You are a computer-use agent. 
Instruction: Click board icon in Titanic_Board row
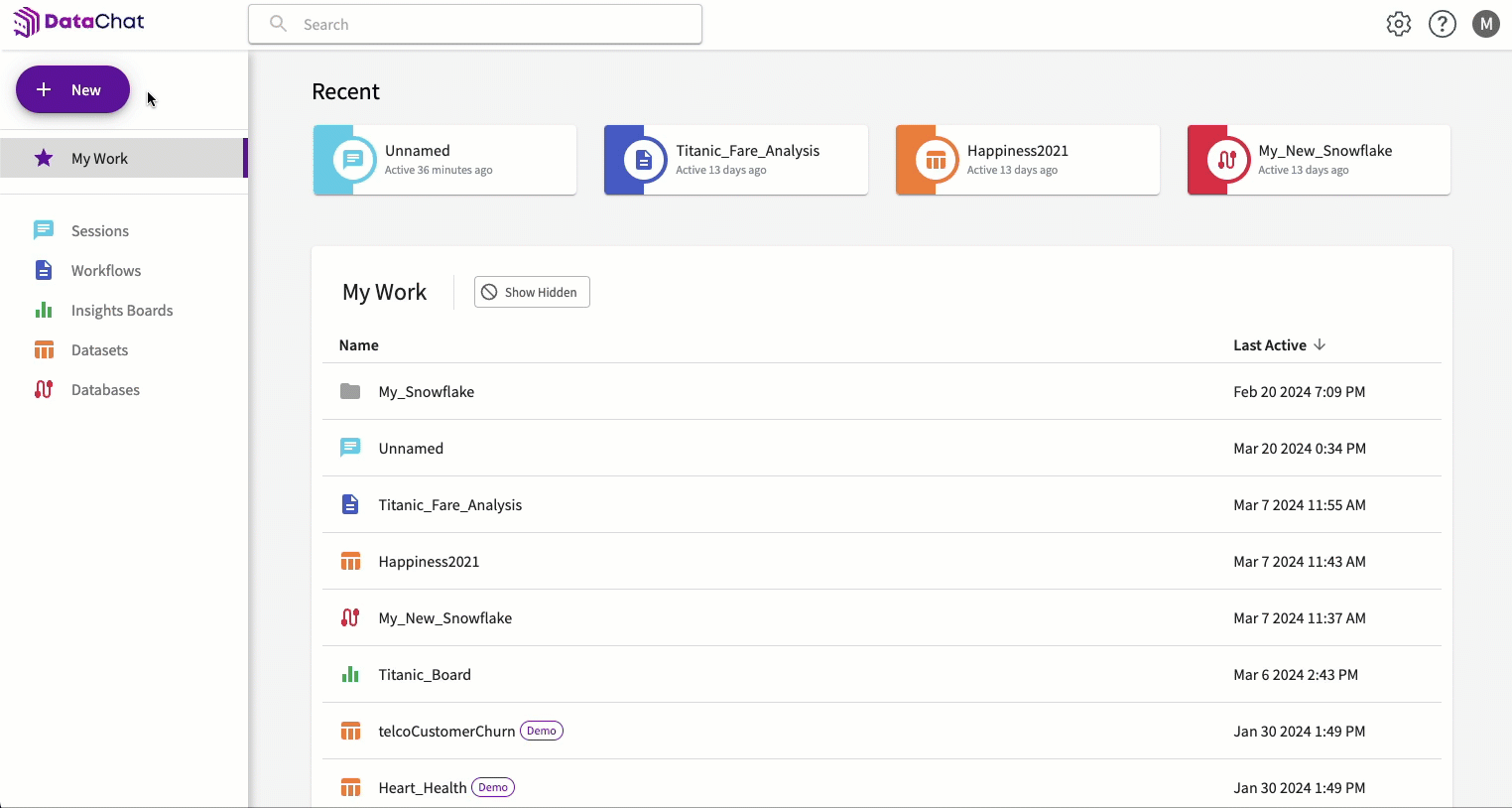pos(350,674)
